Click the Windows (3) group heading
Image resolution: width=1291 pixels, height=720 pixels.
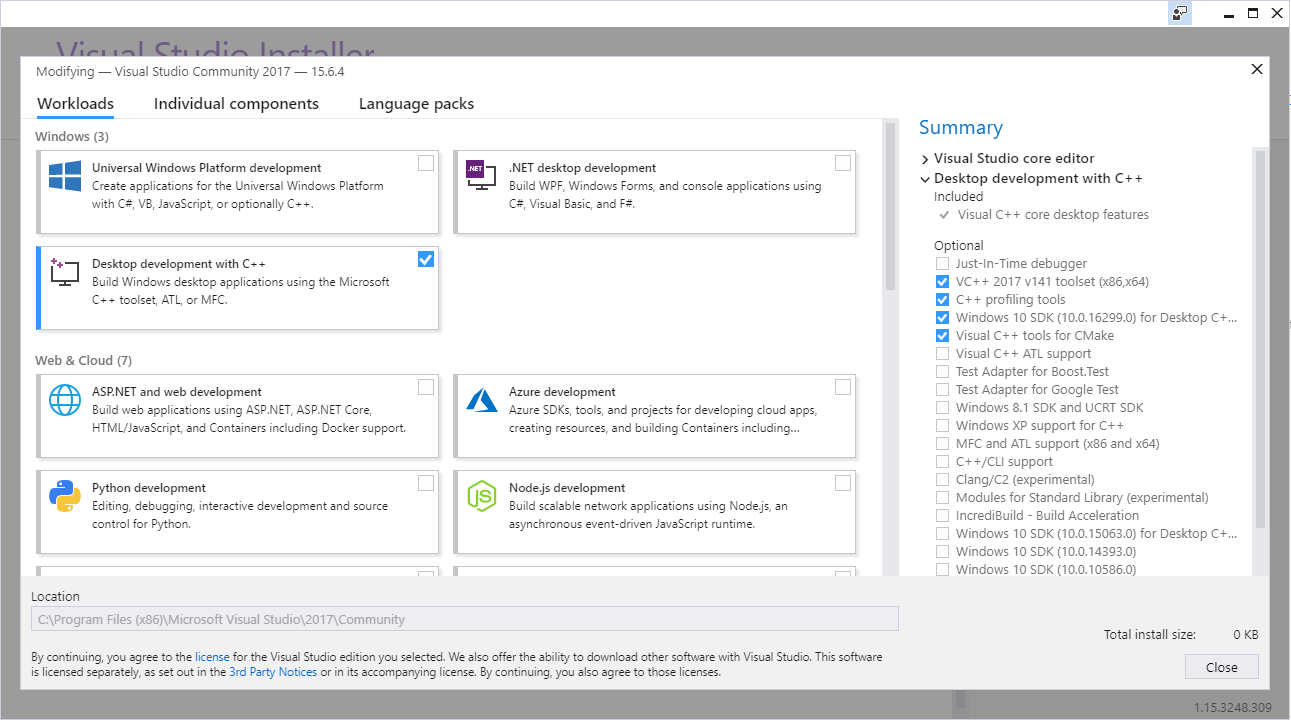tap(72, 136)
